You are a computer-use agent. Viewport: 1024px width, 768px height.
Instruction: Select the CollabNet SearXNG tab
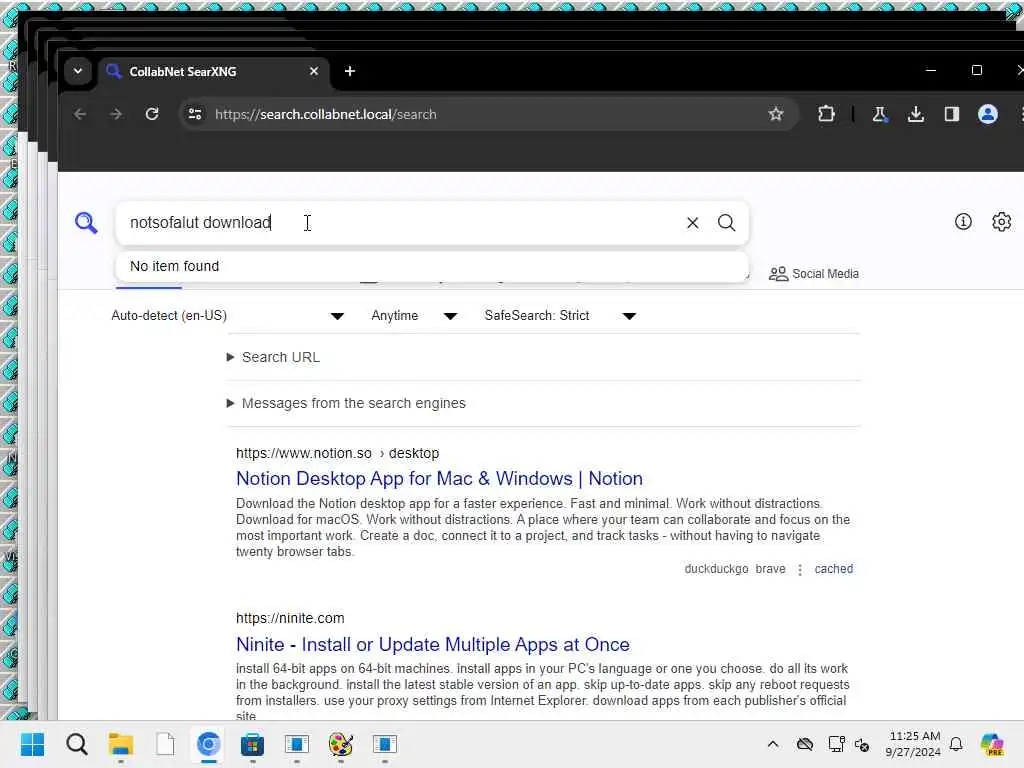point(214,71)
